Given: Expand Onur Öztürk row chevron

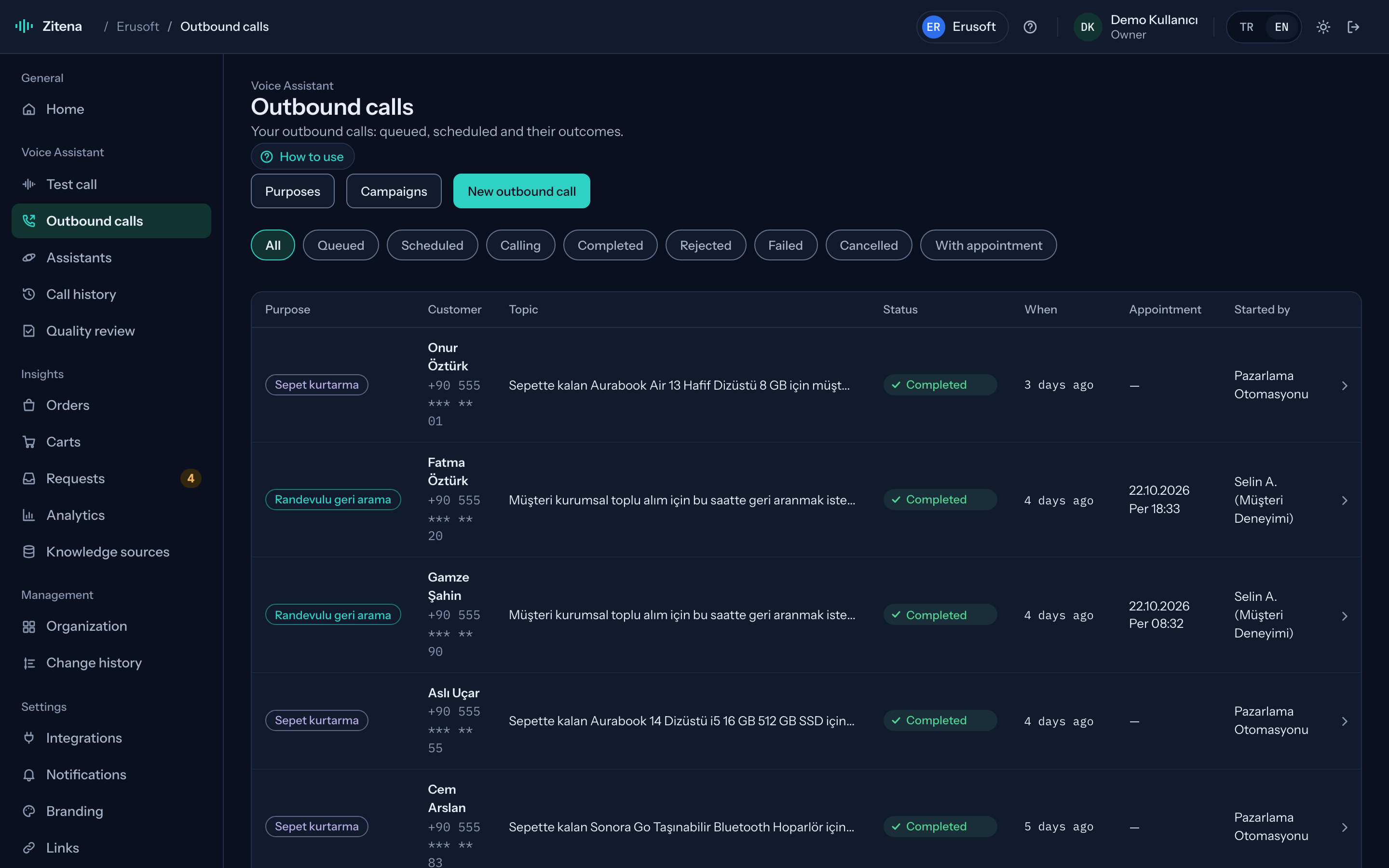Looking at the screenshot, I should [x=1345, y=386].
